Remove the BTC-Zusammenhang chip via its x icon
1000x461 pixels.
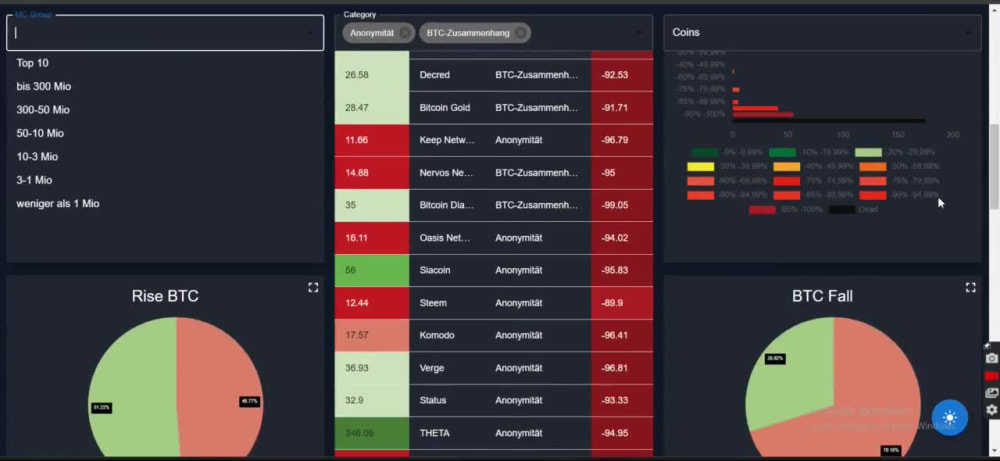520,33
